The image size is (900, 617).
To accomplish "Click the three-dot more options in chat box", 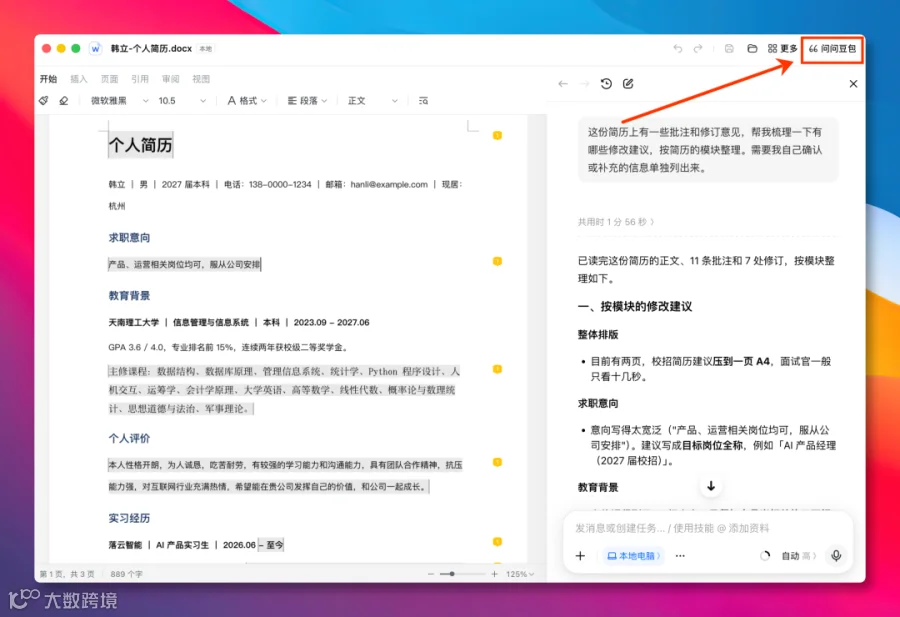I will point(680,556).
